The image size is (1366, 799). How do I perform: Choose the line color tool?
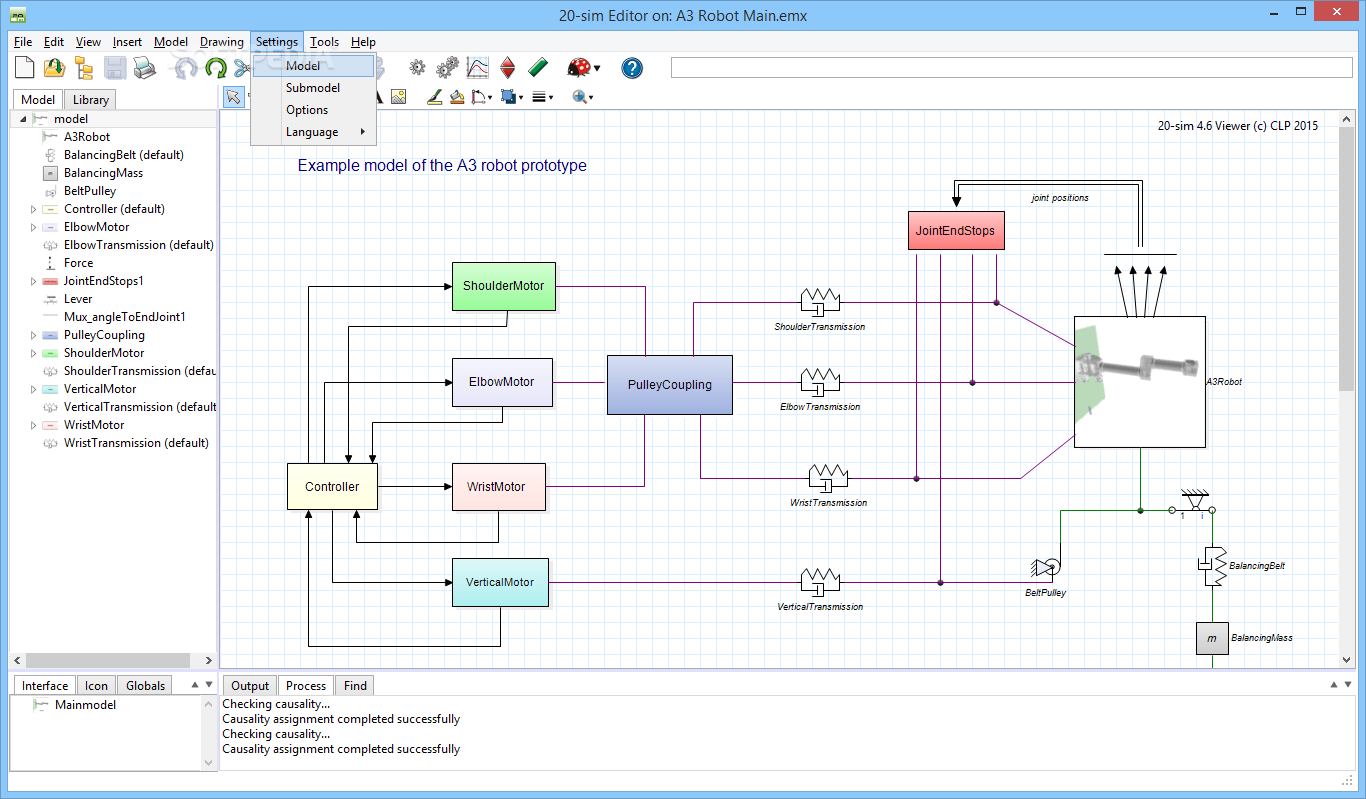(435, 97)
